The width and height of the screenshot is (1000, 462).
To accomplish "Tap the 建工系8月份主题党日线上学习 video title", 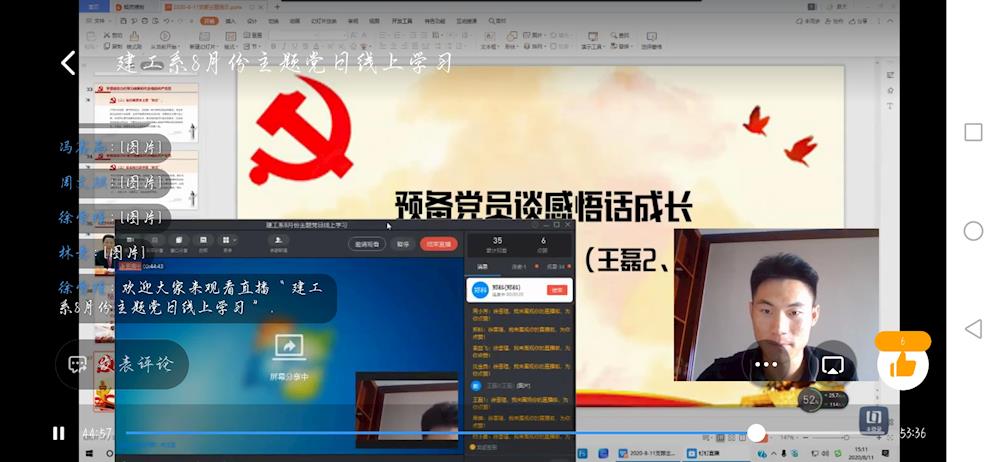I will [x=285, y=63].
